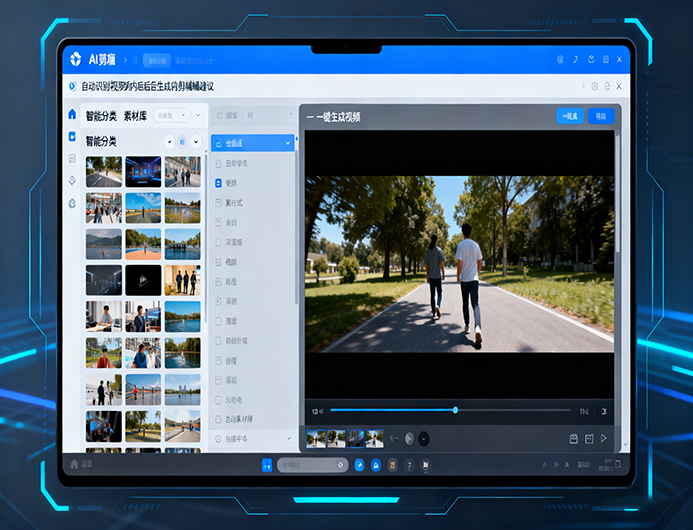Image resolution: width=693 pixels, height=530 pixels.
Task: Click the copy icon in the suggestion banner's right side
Action: (x=594, y=86)
